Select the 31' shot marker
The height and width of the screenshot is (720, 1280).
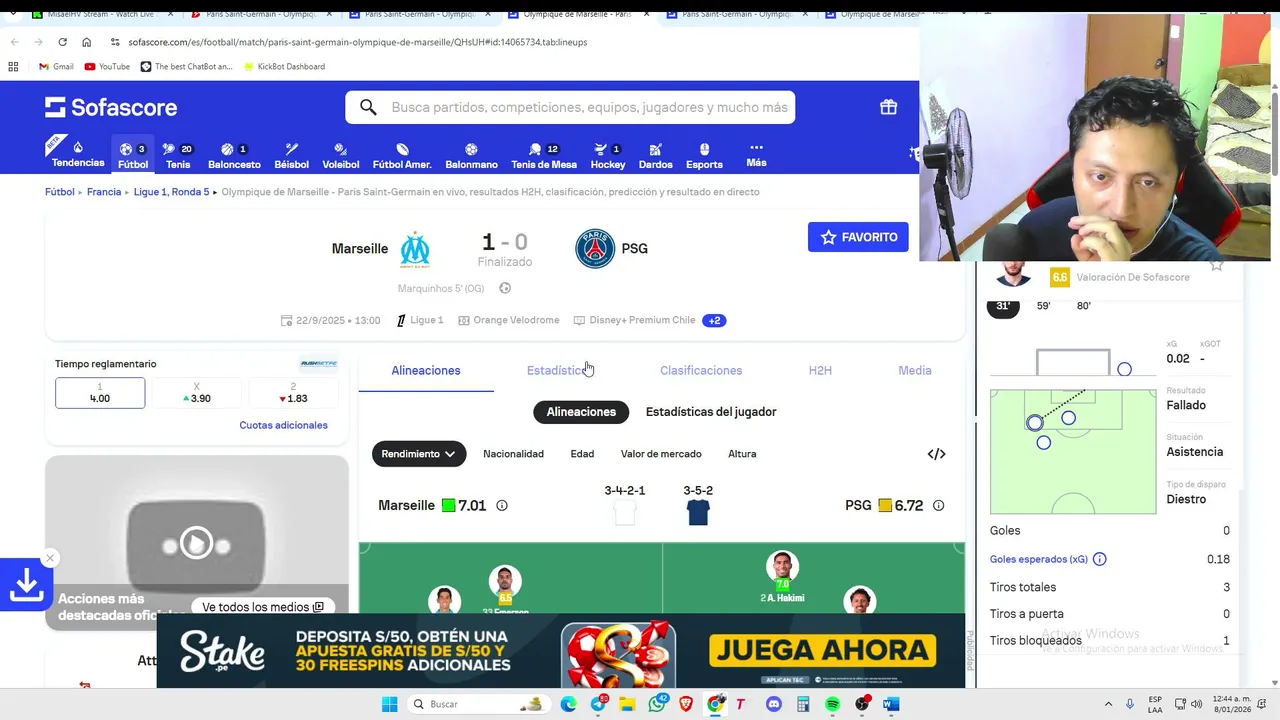[1003, 306]
